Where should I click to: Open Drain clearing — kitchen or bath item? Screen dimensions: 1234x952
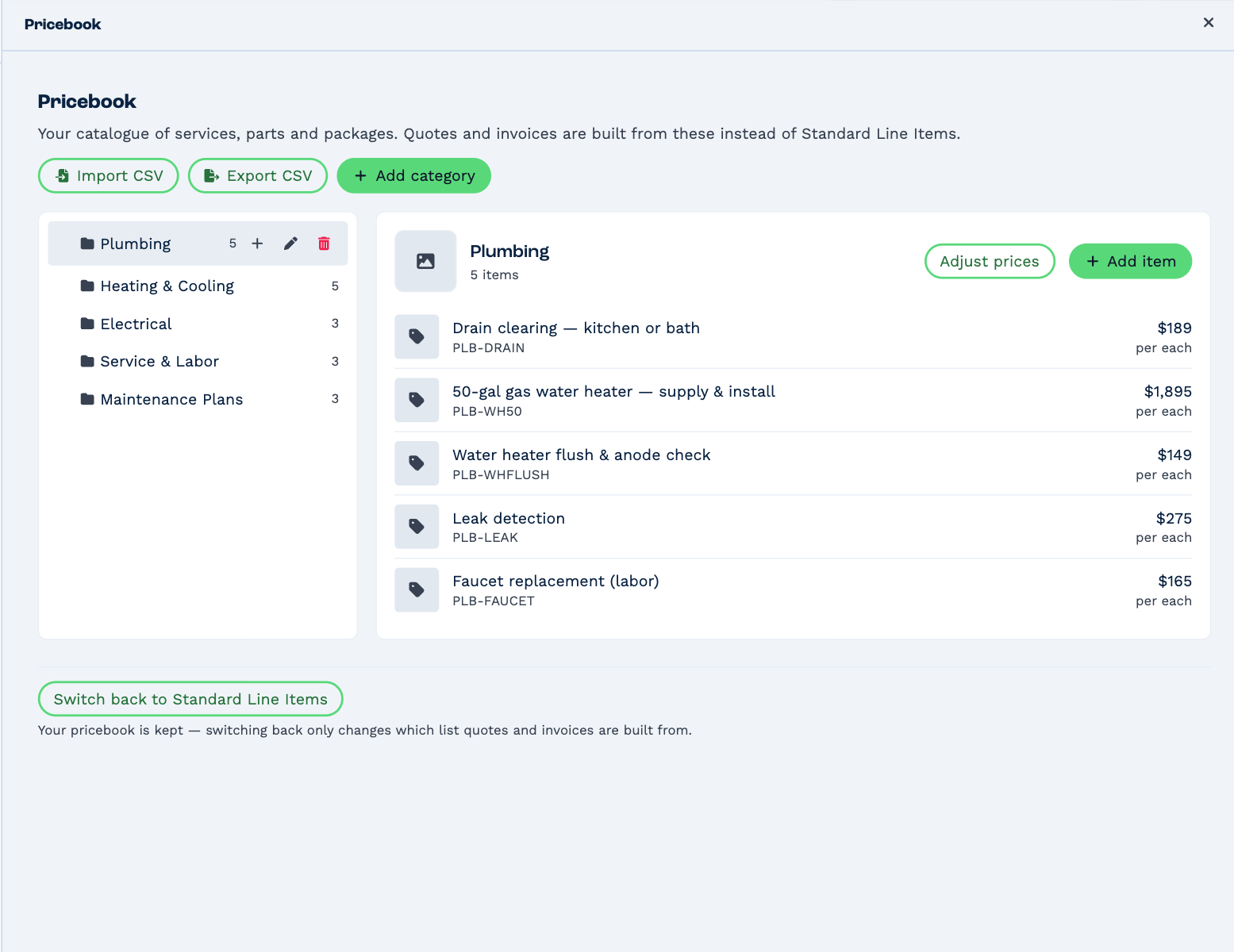pos(793,337)
